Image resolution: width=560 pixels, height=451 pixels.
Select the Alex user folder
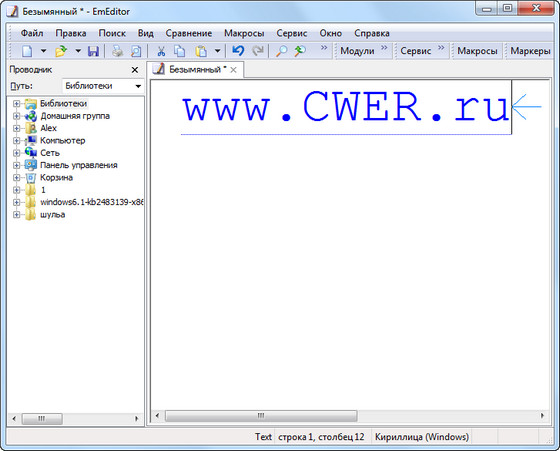point(49,128)
